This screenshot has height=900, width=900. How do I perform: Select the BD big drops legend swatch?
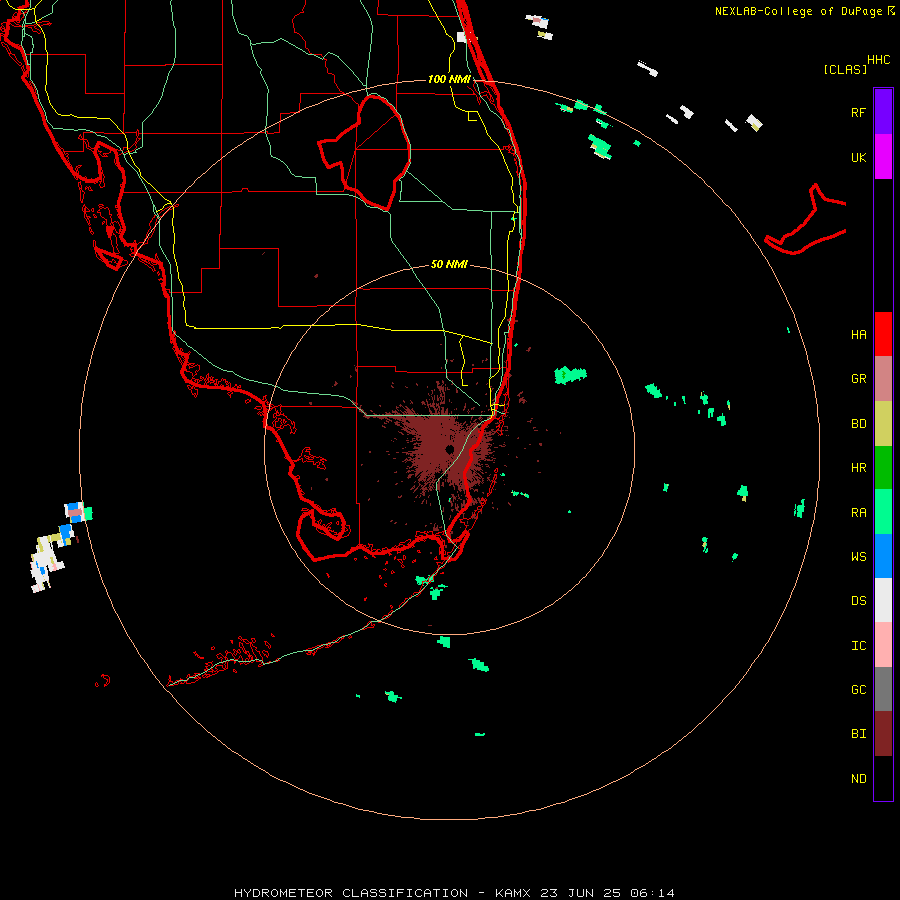click(883, 424)
